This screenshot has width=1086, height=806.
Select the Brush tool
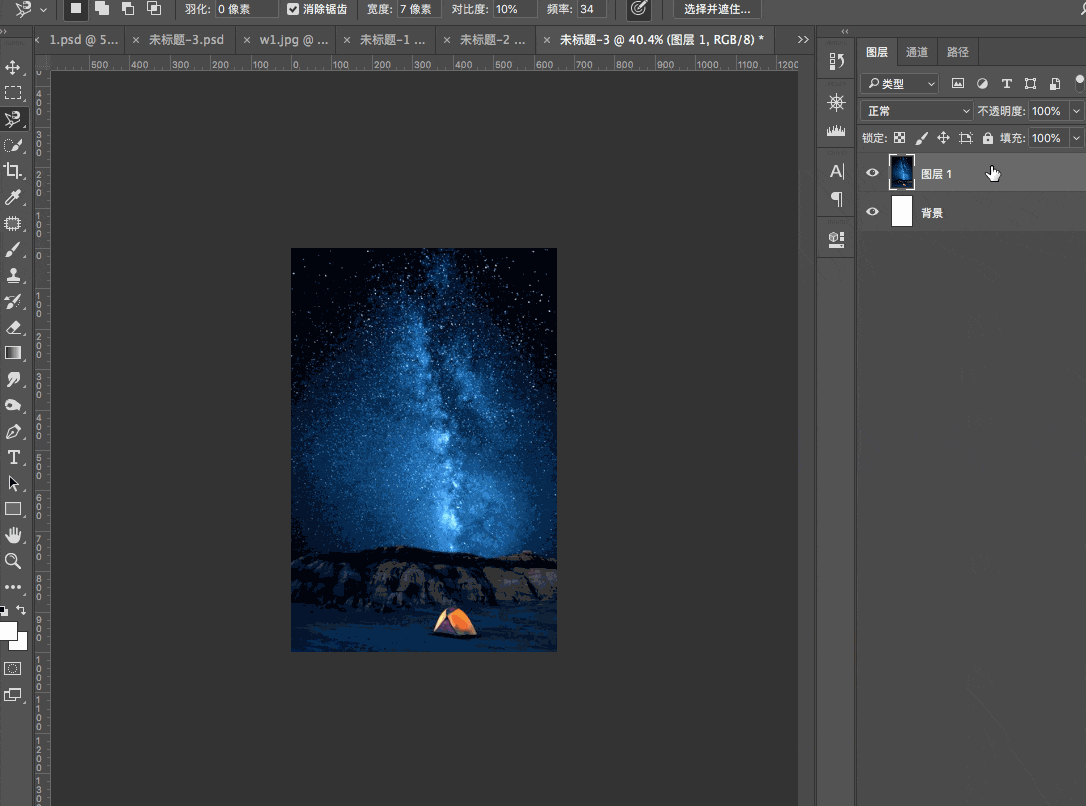12,249
